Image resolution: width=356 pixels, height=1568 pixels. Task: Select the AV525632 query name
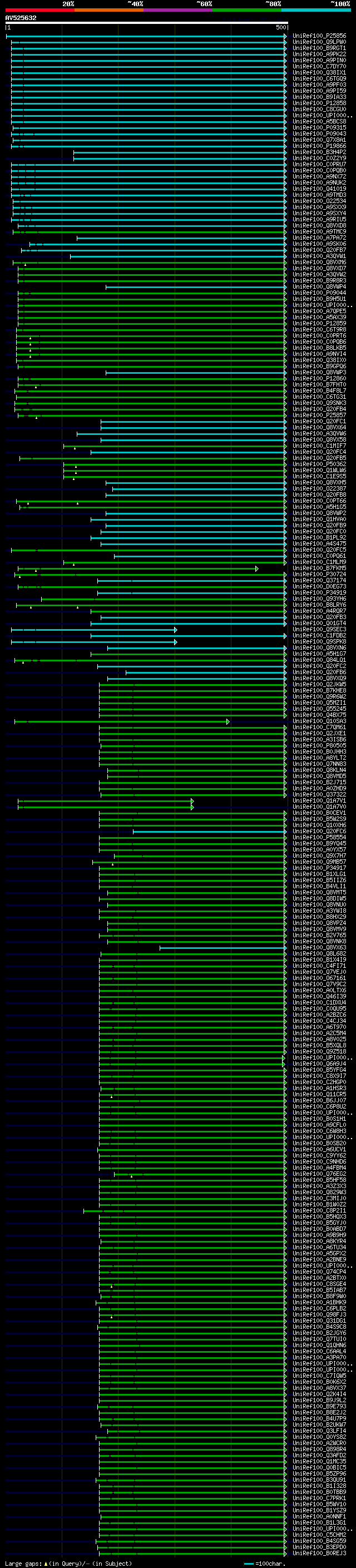21,18
